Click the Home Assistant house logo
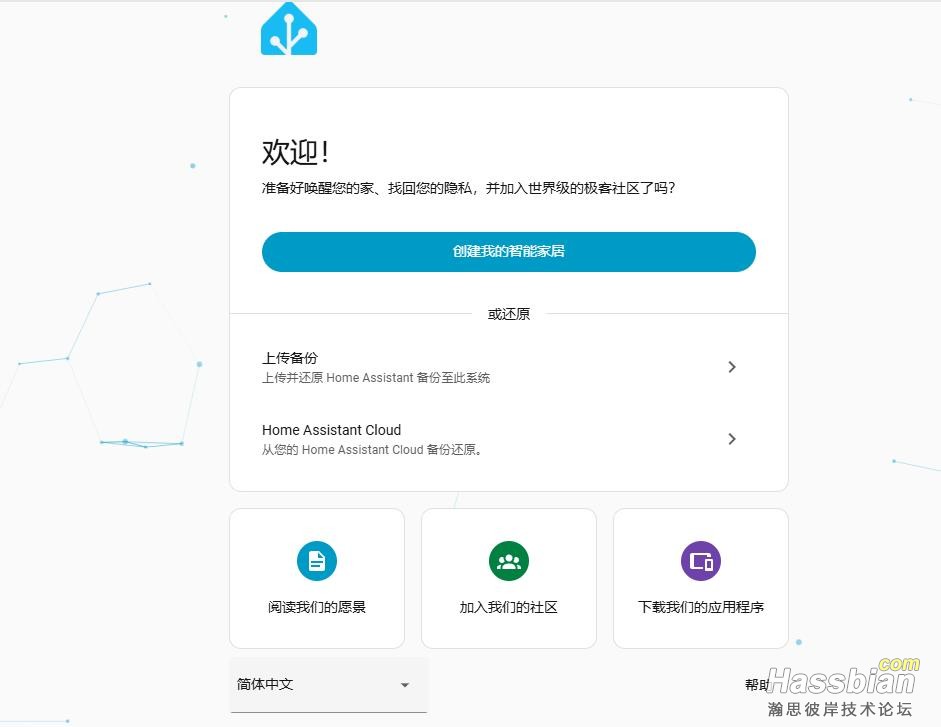 click(x=289, y=30)
